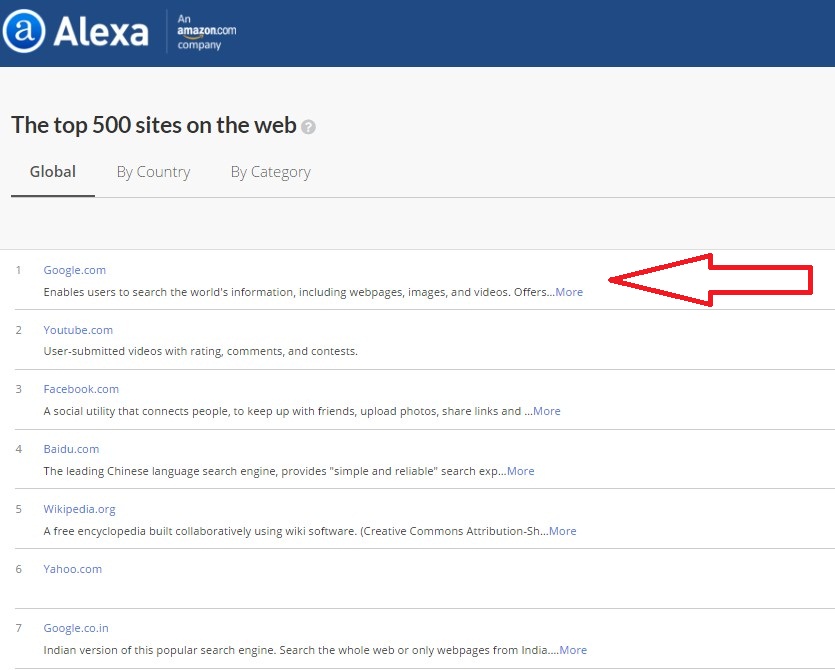Screen dimensions: 835x670
Task: Switch to the By Category tab
Action: click(x=271, y=172)
